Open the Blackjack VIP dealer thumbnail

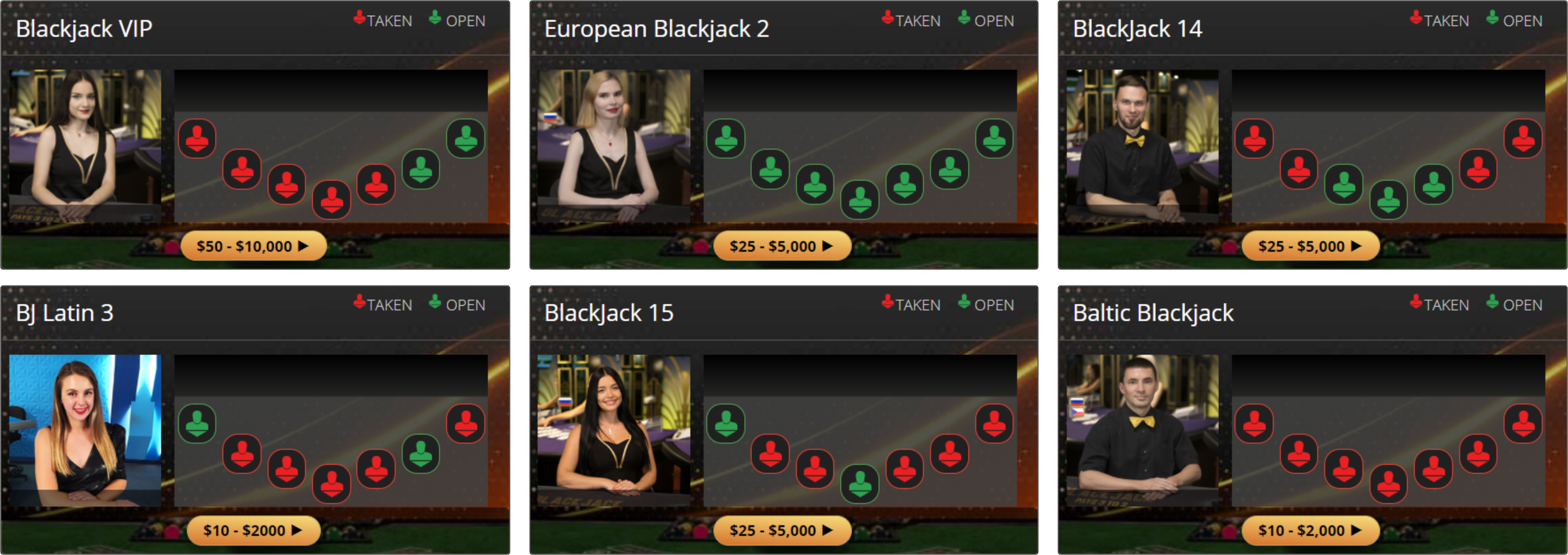(85, 146)
